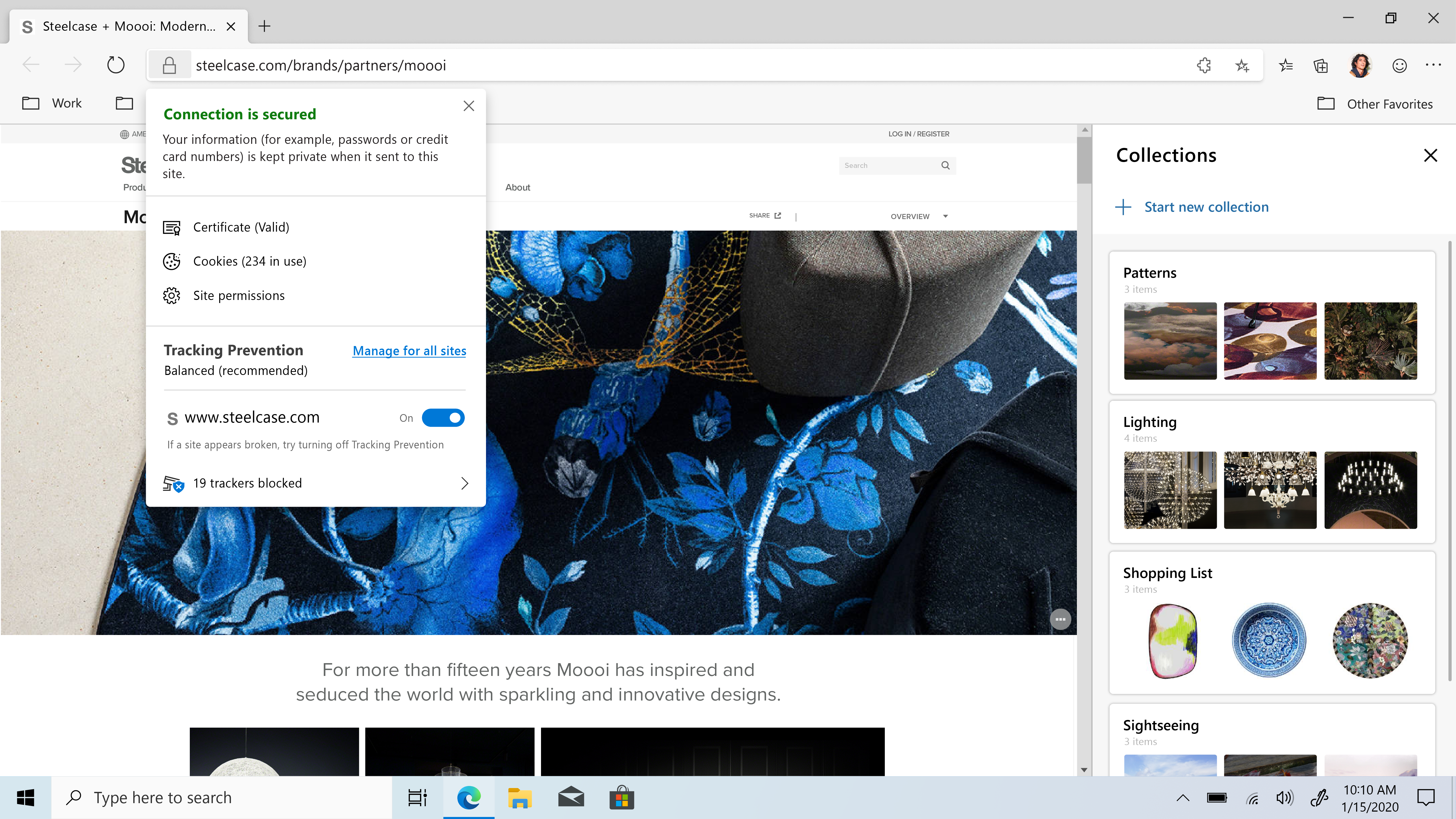Open a new tab with plus button
The width and height of the screenshot is (1456, 819).
[x=264, y=26]
